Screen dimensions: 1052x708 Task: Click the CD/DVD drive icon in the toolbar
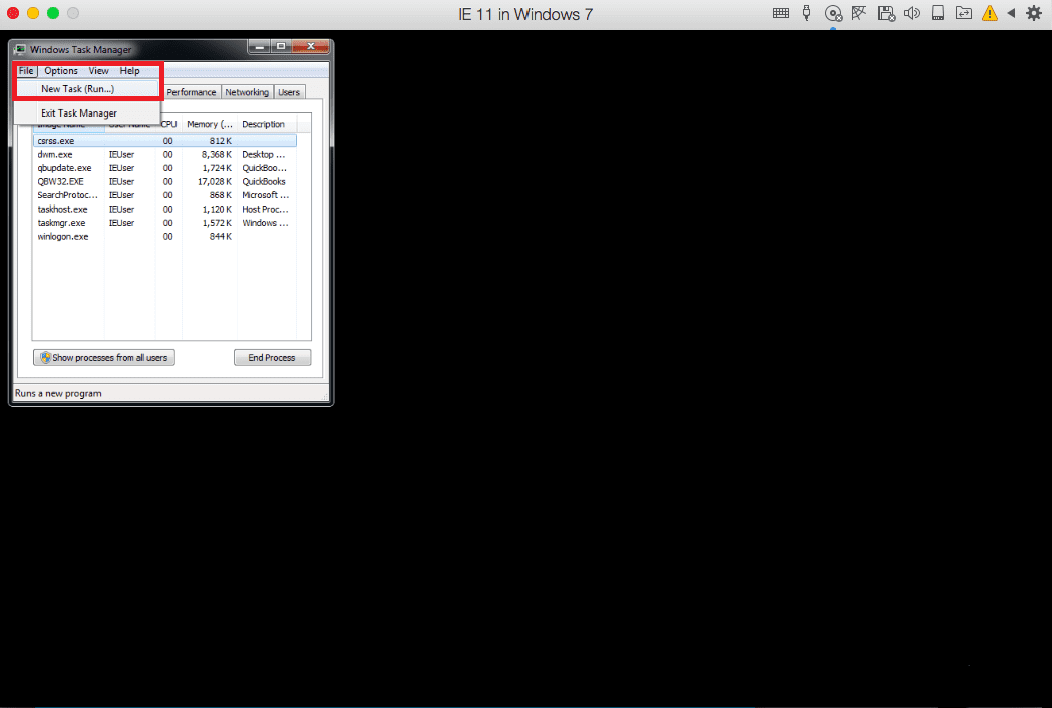833,13
